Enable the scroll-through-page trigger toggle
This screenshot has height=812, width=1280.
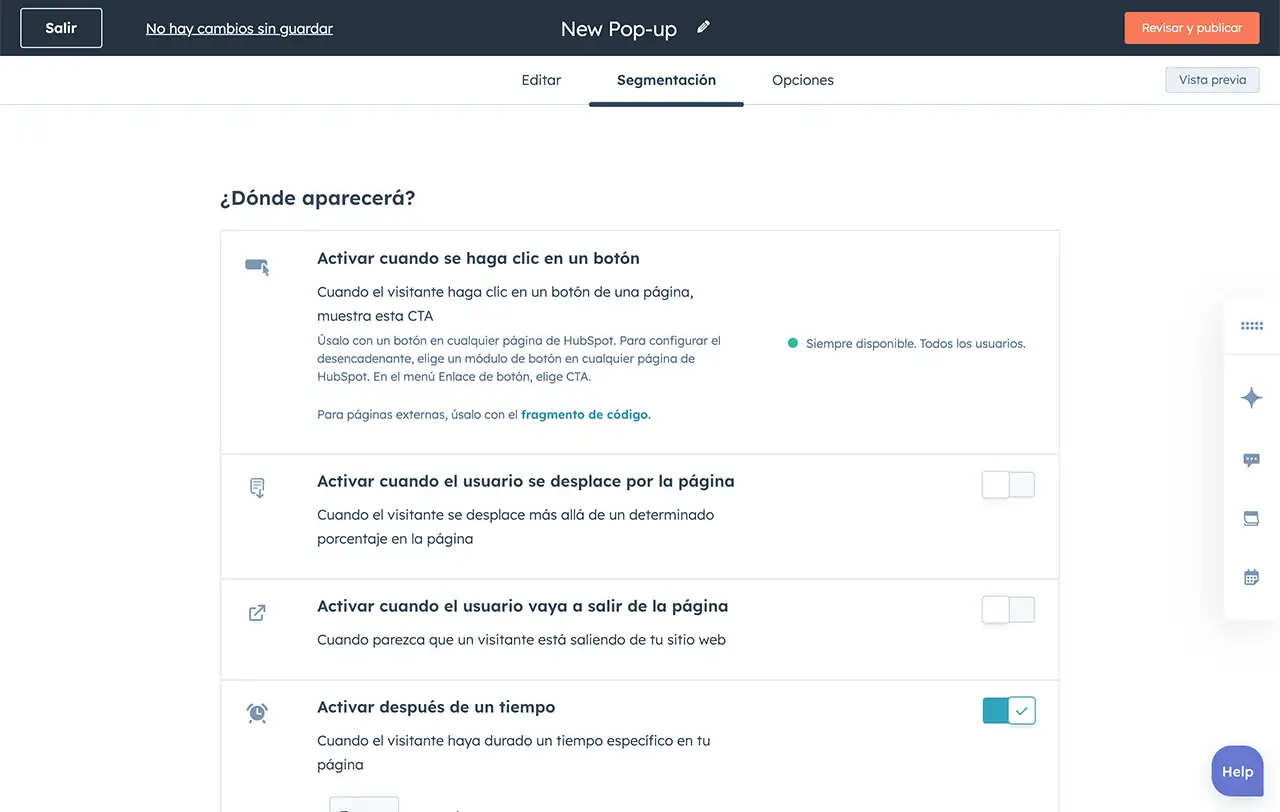1008,485
